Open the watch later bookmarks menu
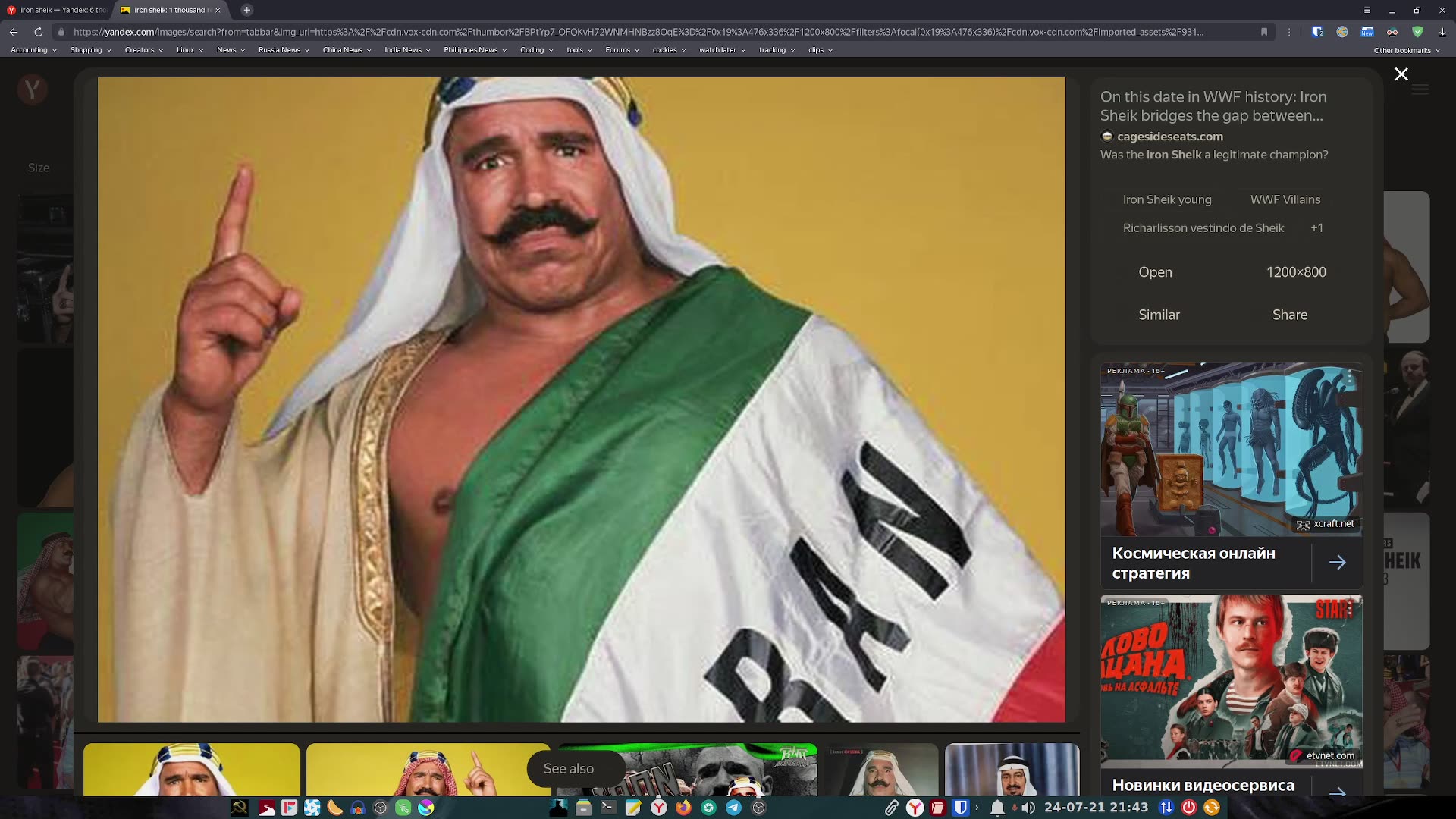Viewport: 1456px width, 819px height. (722, 50)
